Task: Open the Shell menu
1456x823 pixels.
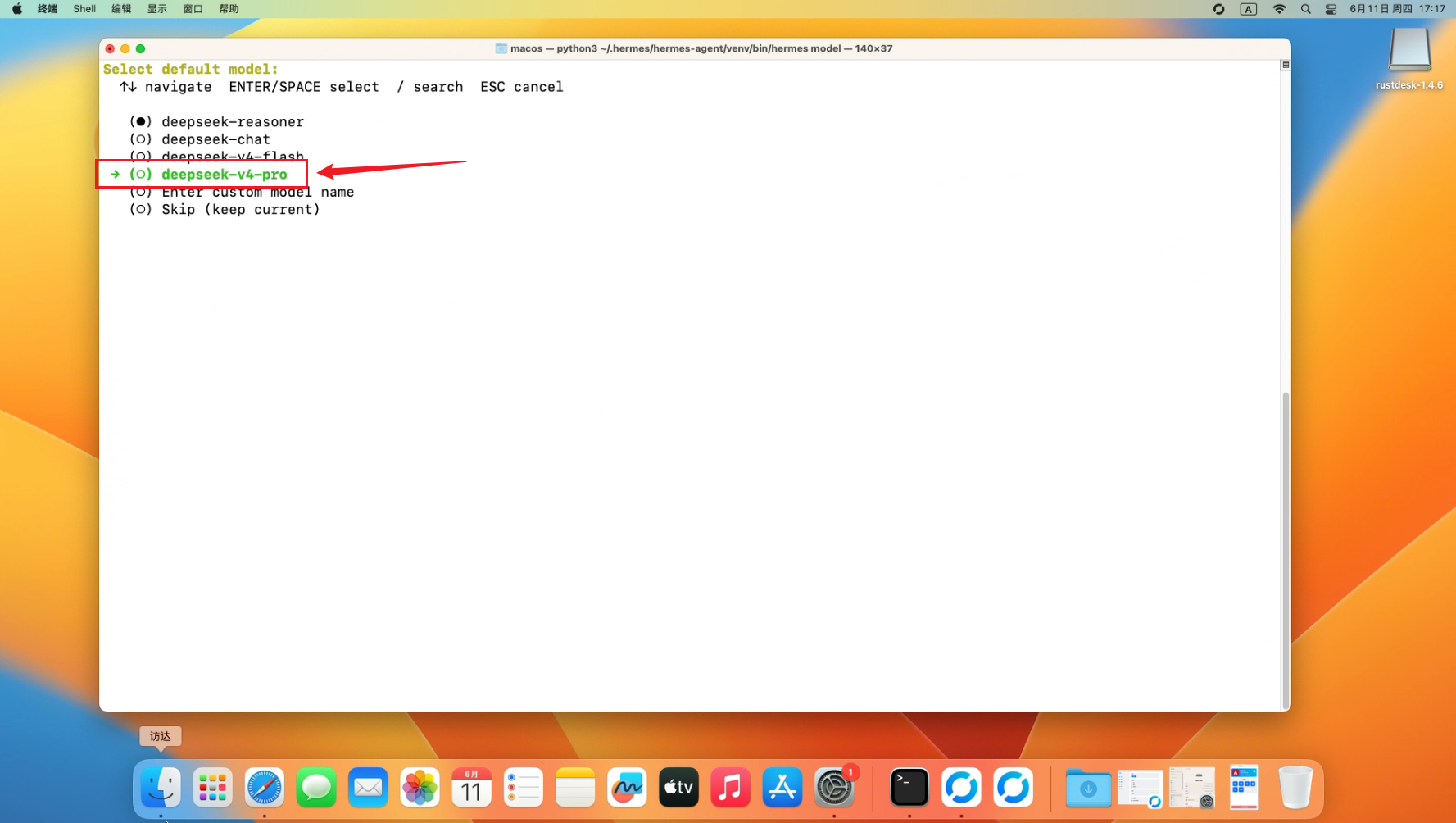Action: [84, 9]
